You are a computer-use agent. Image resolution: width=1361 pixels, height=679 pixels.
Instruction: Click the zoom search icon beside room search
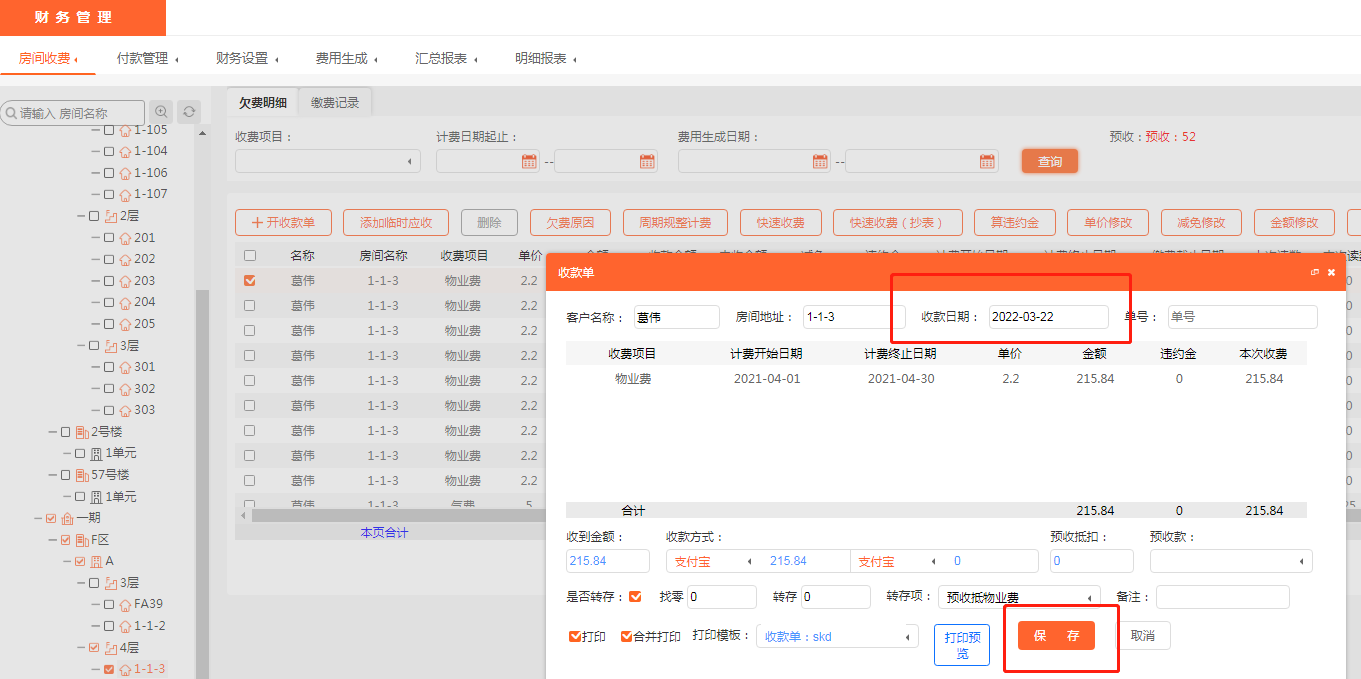click(160, 112)
